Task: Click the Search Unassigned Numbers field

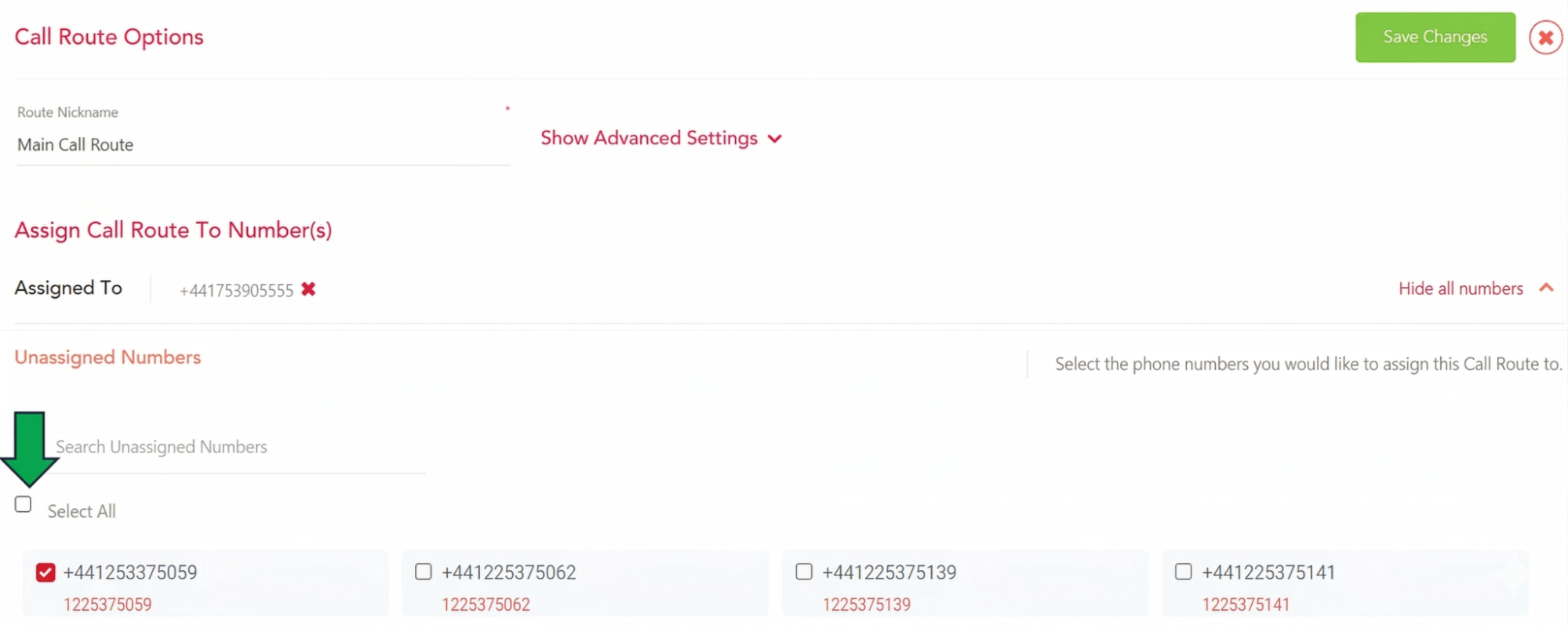Action: (240, 448)
